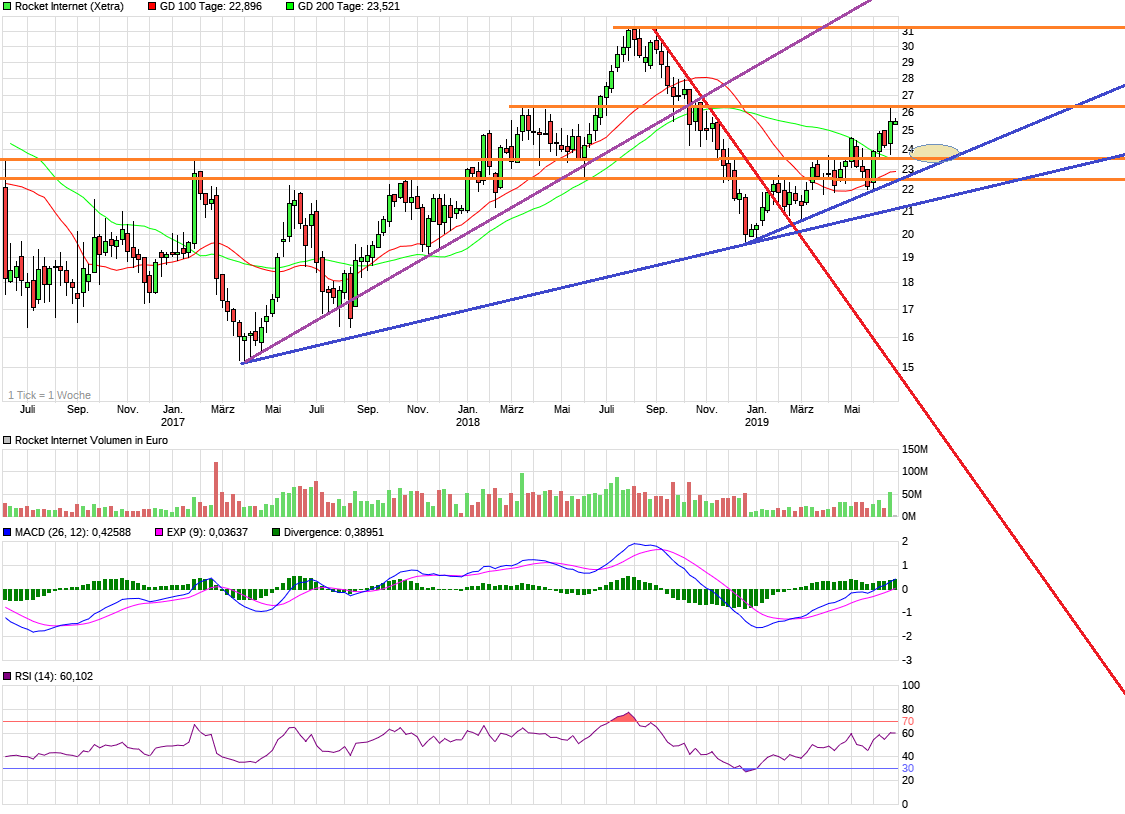The image size is (1125, 814).
Task: Click the green Rocket Internet (Xetra) legend square
Action: click(x=7, y=6)
